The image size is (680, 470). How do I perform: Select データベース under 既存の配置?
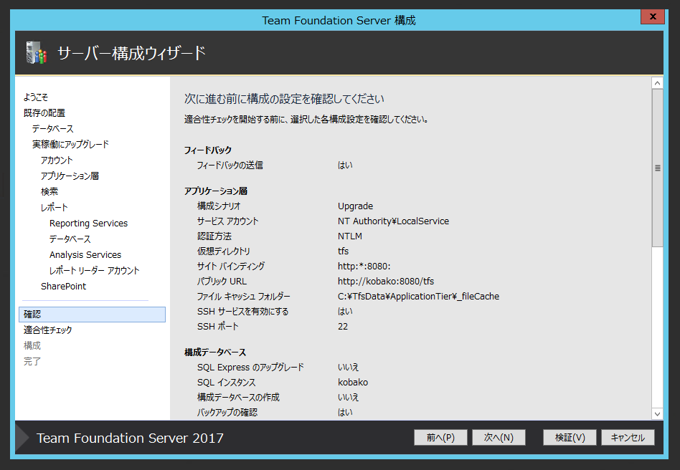pos(53,129)
